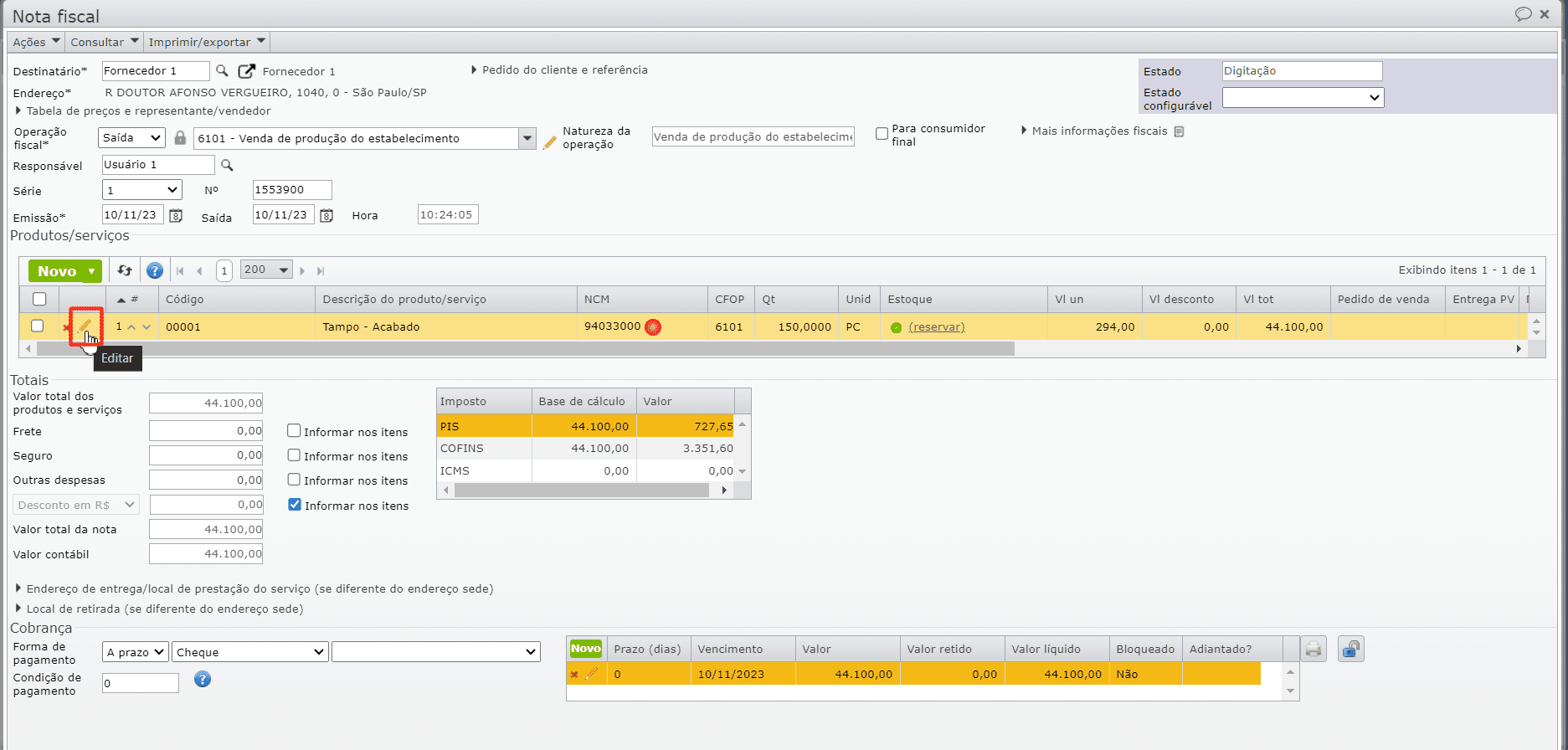Open supplier record with external link icon
This screenshot has height=750, width=1568.
coord(246,71)
